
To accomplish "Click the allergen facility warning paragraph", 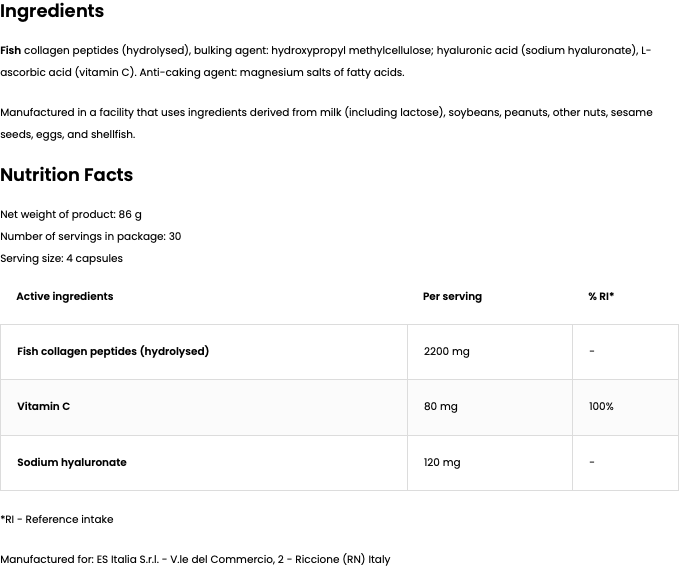I will tap(326, 123).
